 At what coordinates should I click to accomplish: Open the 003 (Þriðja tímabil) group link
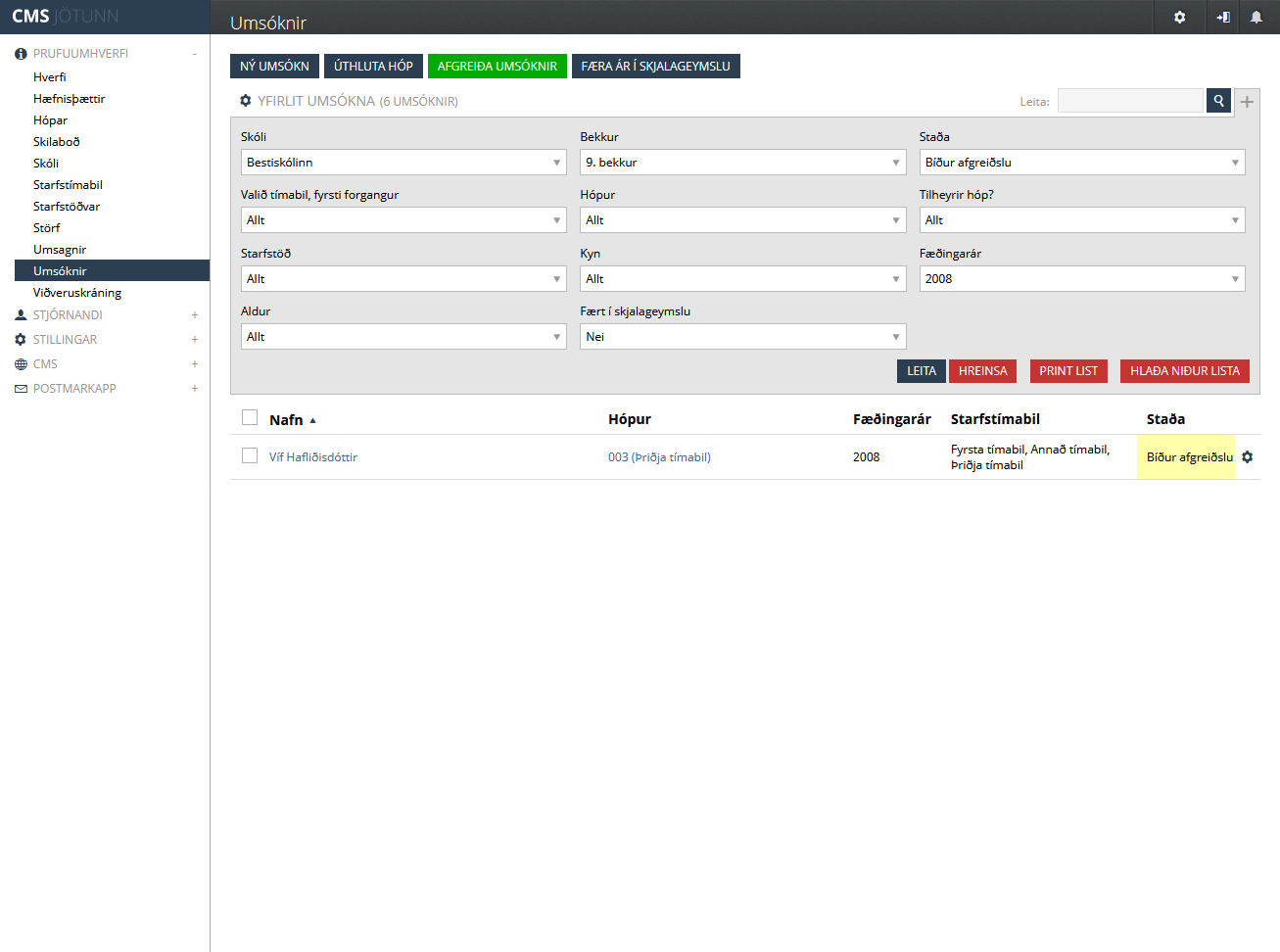click(659, 457)
